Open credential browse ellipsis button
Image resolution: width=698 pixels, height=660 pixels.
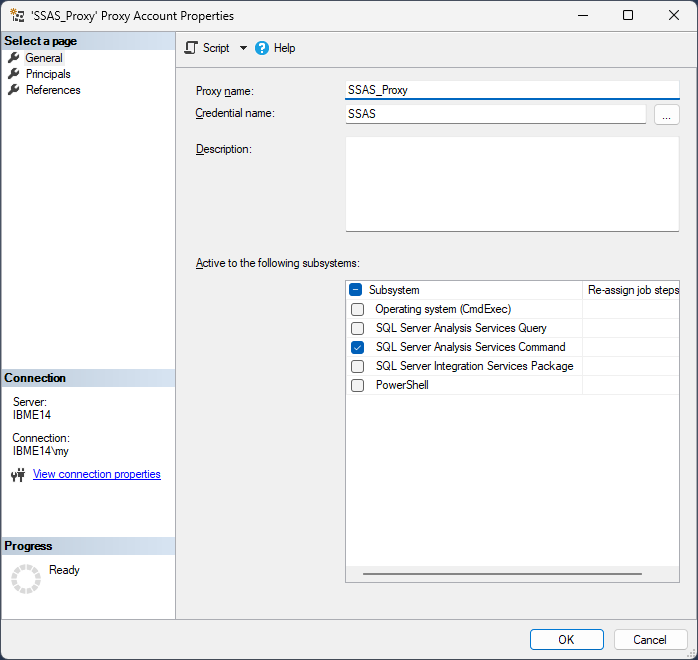666,114
